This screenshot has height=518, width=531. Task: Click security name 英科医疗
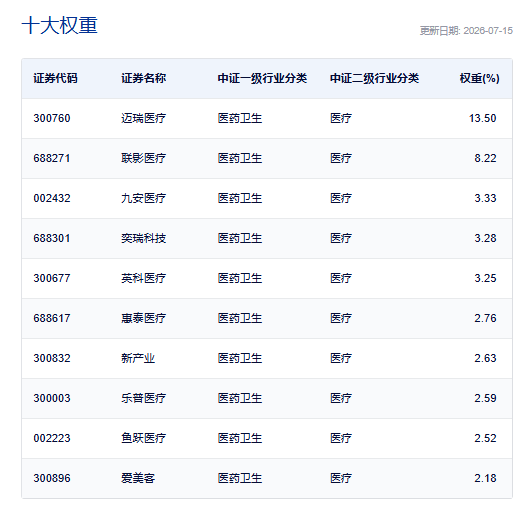pyautogui.click(x=144, y=278)
